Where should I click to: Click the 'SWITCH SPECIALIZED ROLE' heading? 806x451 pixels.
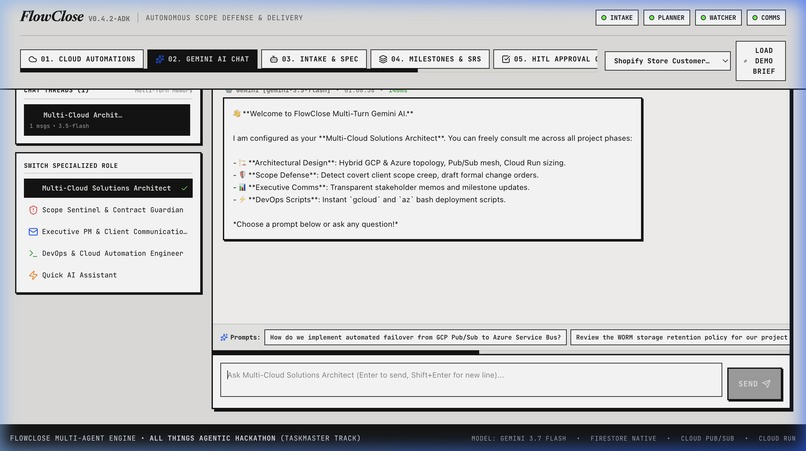click(x=70, y=166)
